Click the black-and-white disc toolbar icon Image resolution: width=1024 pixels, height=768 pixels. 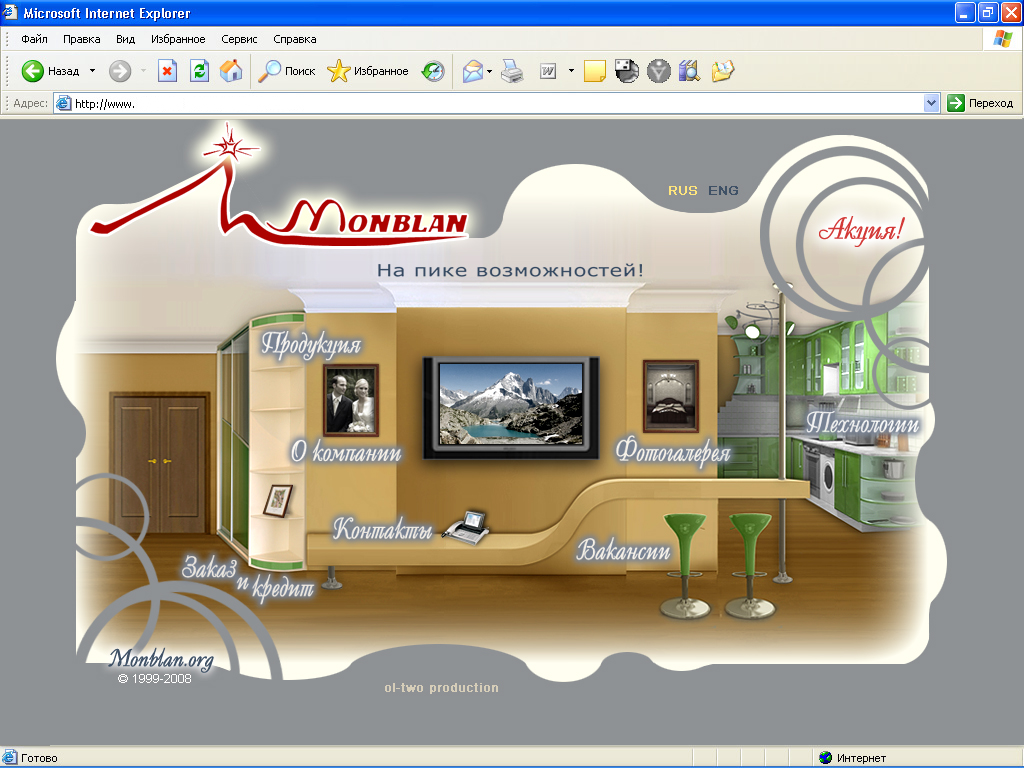point(626,71)
